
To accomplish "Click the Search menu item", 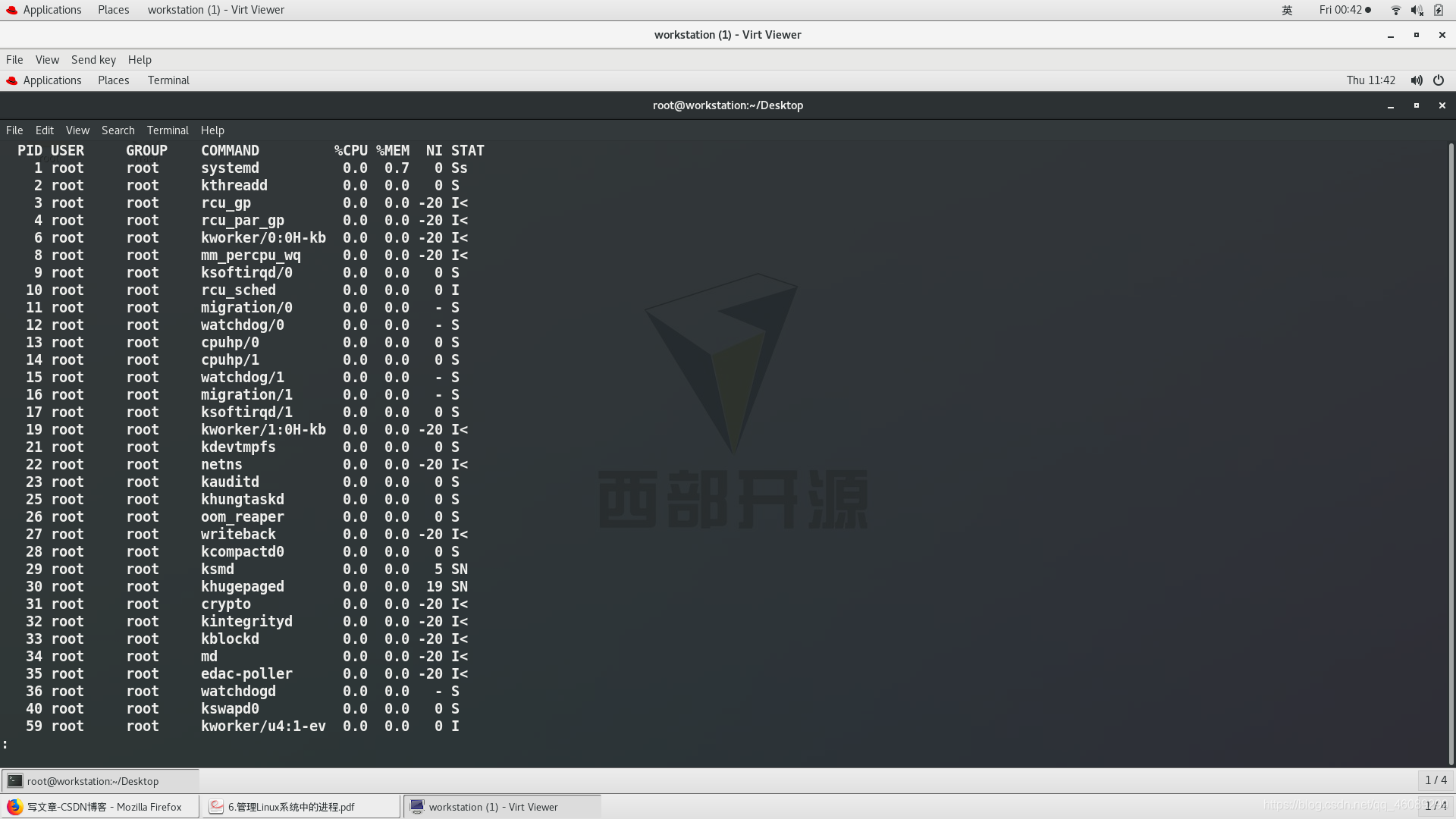I will (x=118, y=130).
